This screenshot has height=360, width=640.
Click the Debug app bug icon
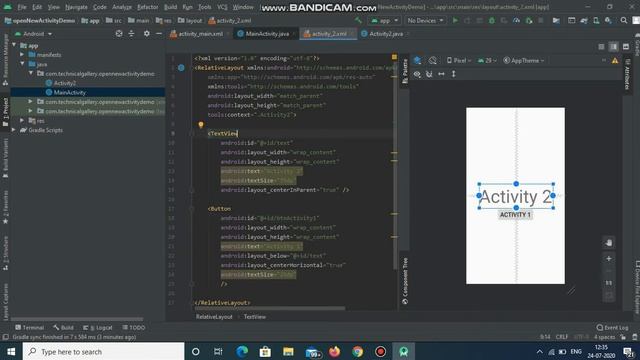(x=492, y=20)
